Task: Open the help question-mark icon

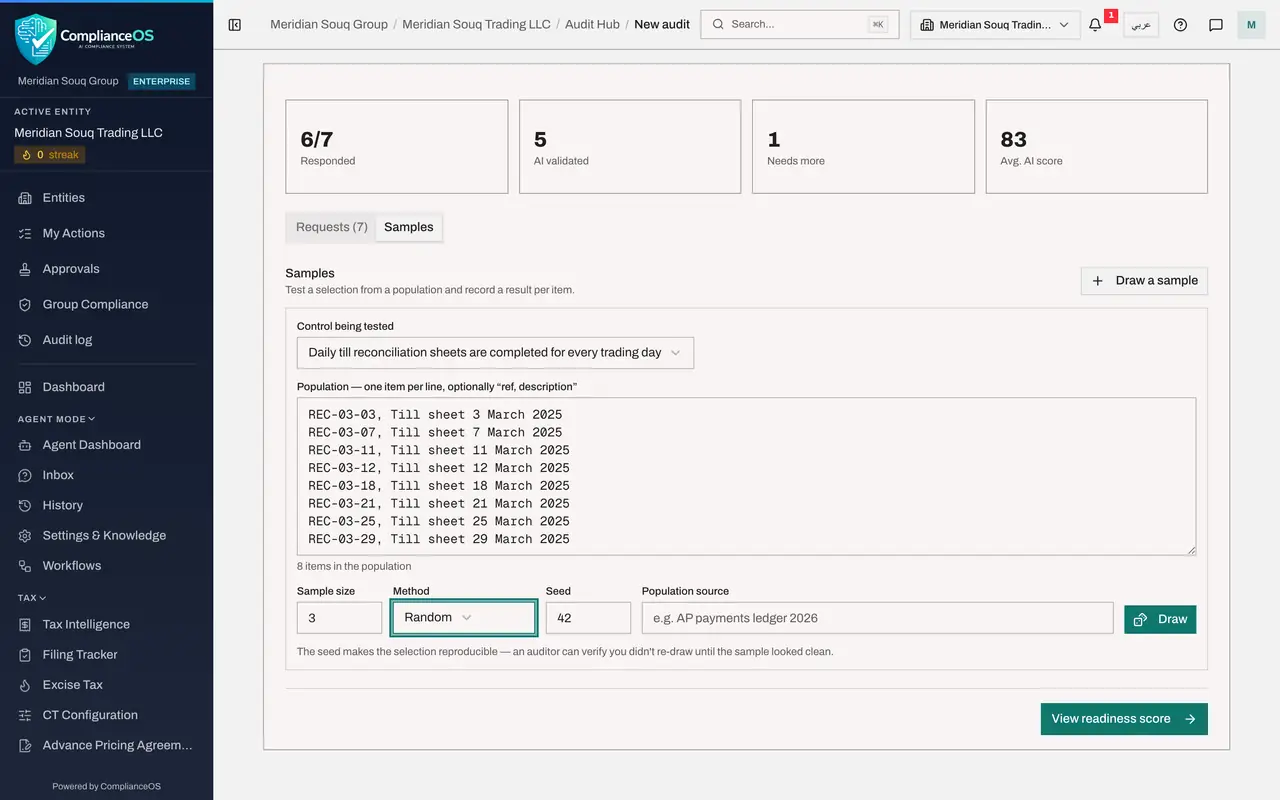Action: point(1180,25)
